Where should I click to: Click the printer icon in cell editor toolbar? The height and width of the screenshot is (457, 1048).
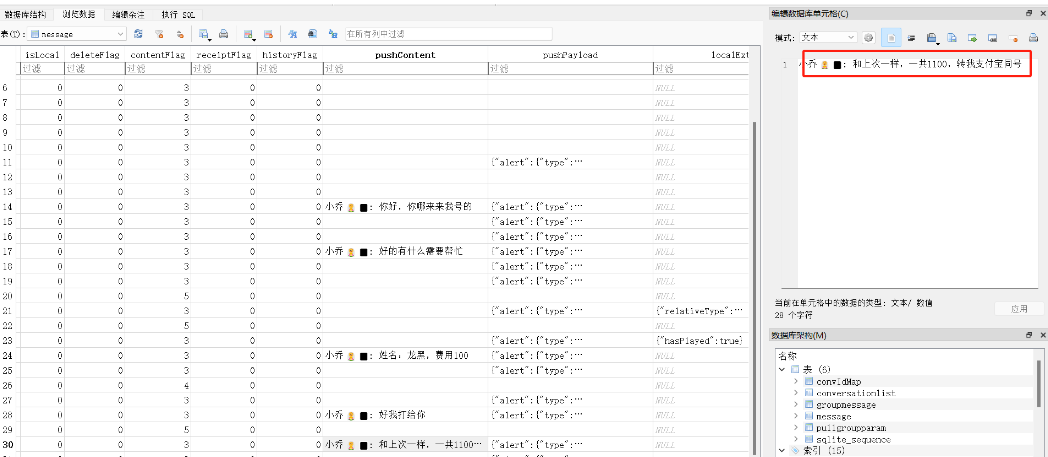[x=1033, y=37]
